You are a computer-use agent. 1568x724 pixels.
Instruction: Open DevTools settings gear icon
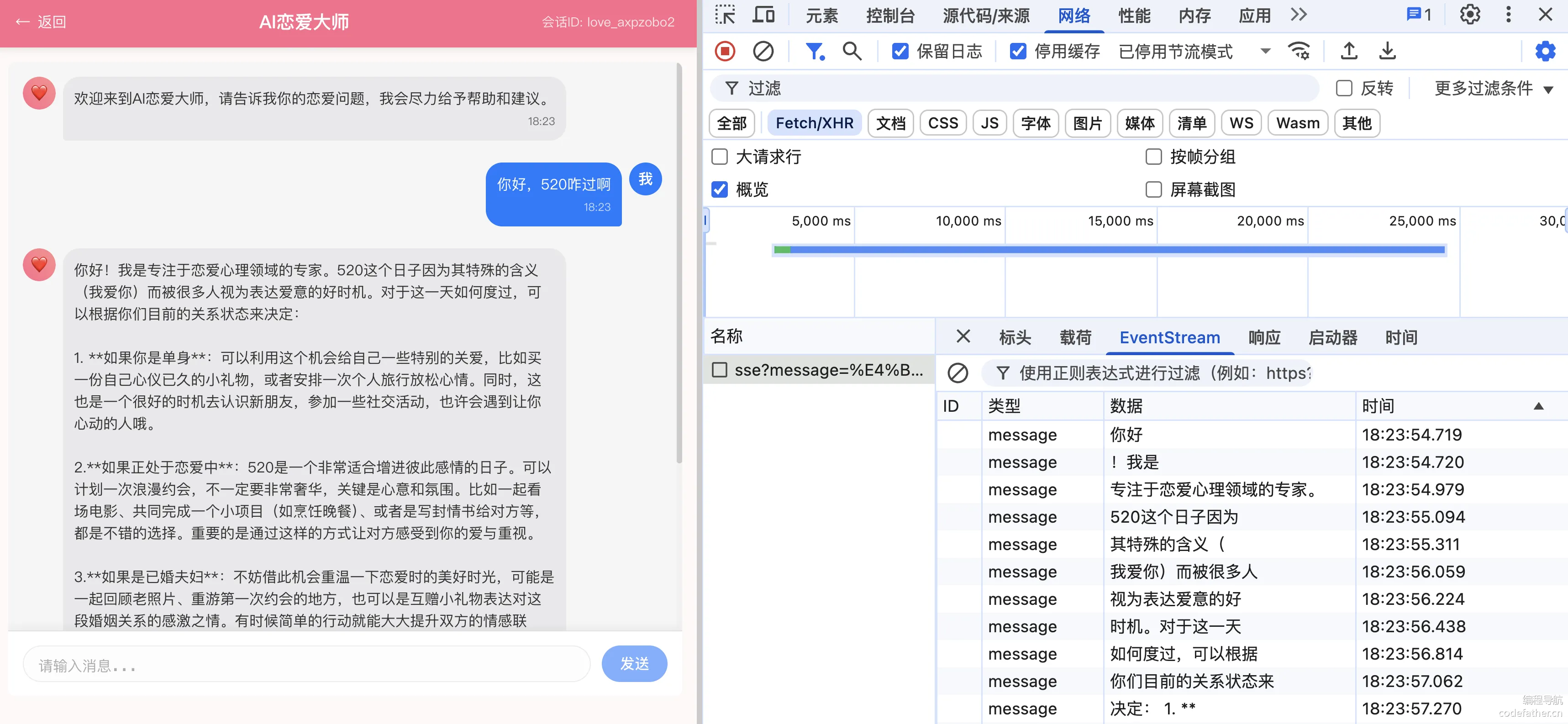(x=1469, y=15)
